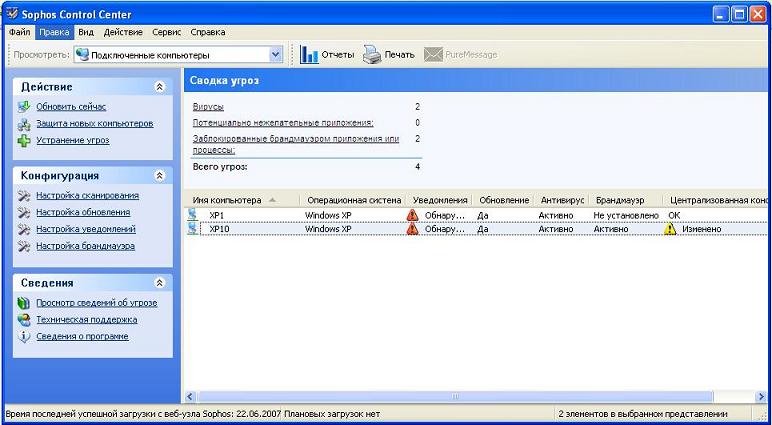Click the Sophos Control Center title bar icon
The height and width of the screenshot is (425, 772).
[12, 13]
